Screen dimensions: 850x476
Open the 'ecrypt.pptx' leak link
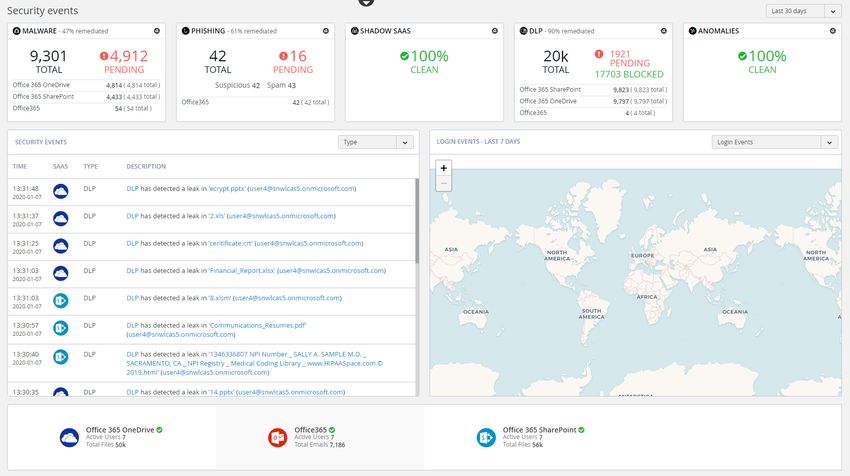point(227,189)
